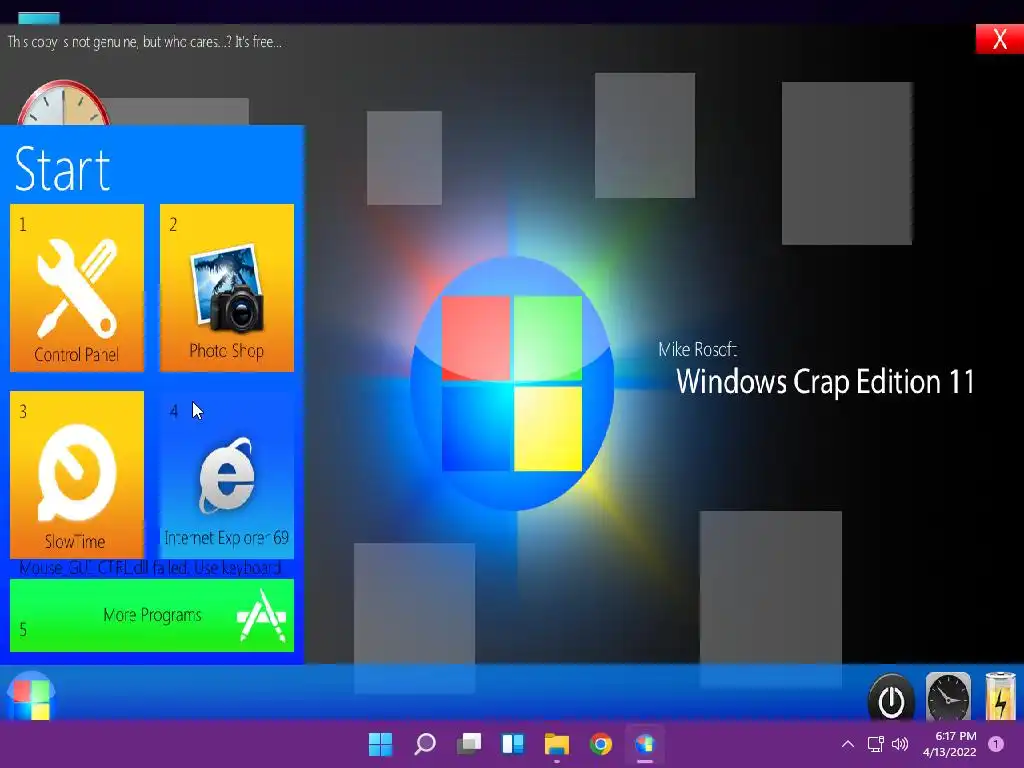Open the notification count badge

(996, 744)
